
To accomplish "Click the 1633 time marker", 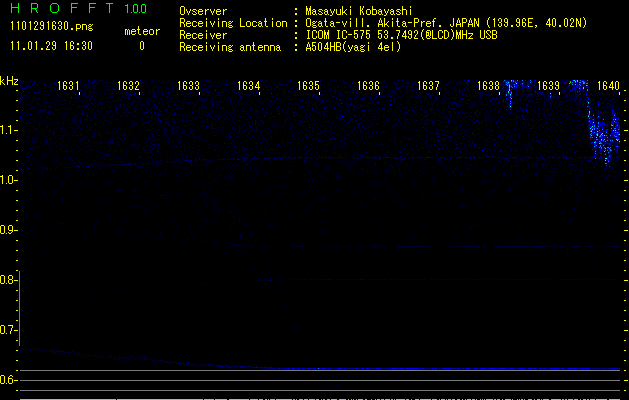I will [x=188, y=86].
